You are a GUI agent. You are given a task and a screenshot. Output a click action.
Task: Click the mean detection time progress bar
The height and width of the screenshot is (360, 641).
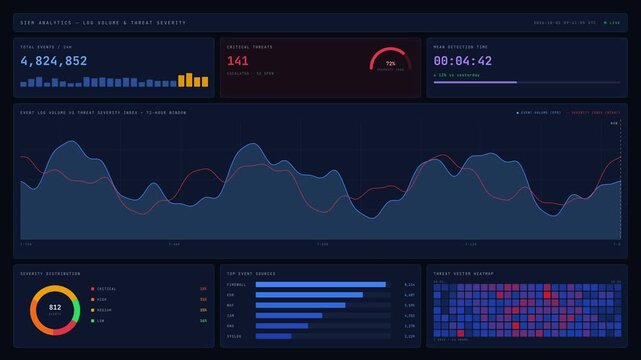527,83
